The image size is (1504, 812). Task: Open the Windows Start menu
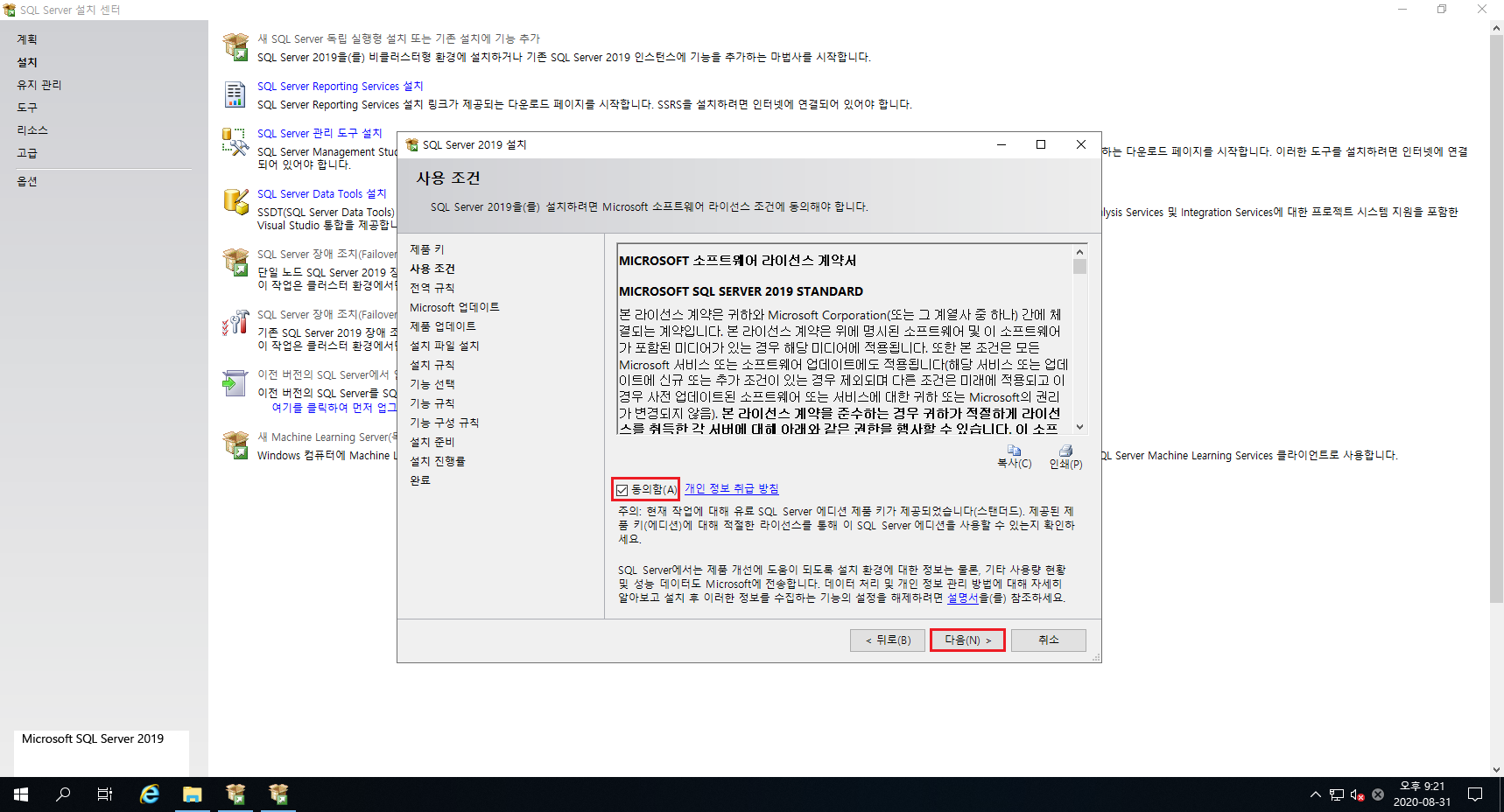[21, 794]
